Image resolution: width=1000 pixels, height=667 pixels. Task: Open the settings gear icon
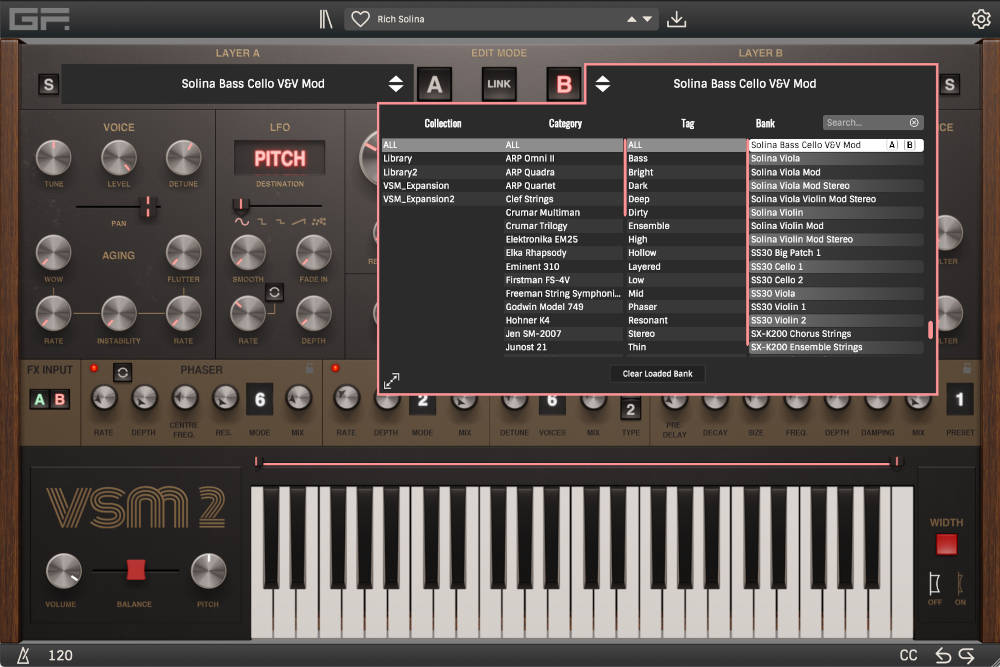coord(981,17)
